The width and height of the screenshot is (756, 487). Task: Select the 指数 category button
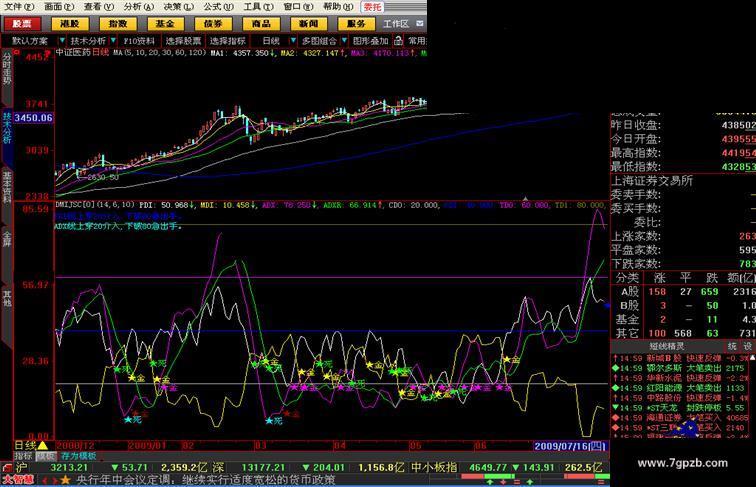(x=118, y=24)
